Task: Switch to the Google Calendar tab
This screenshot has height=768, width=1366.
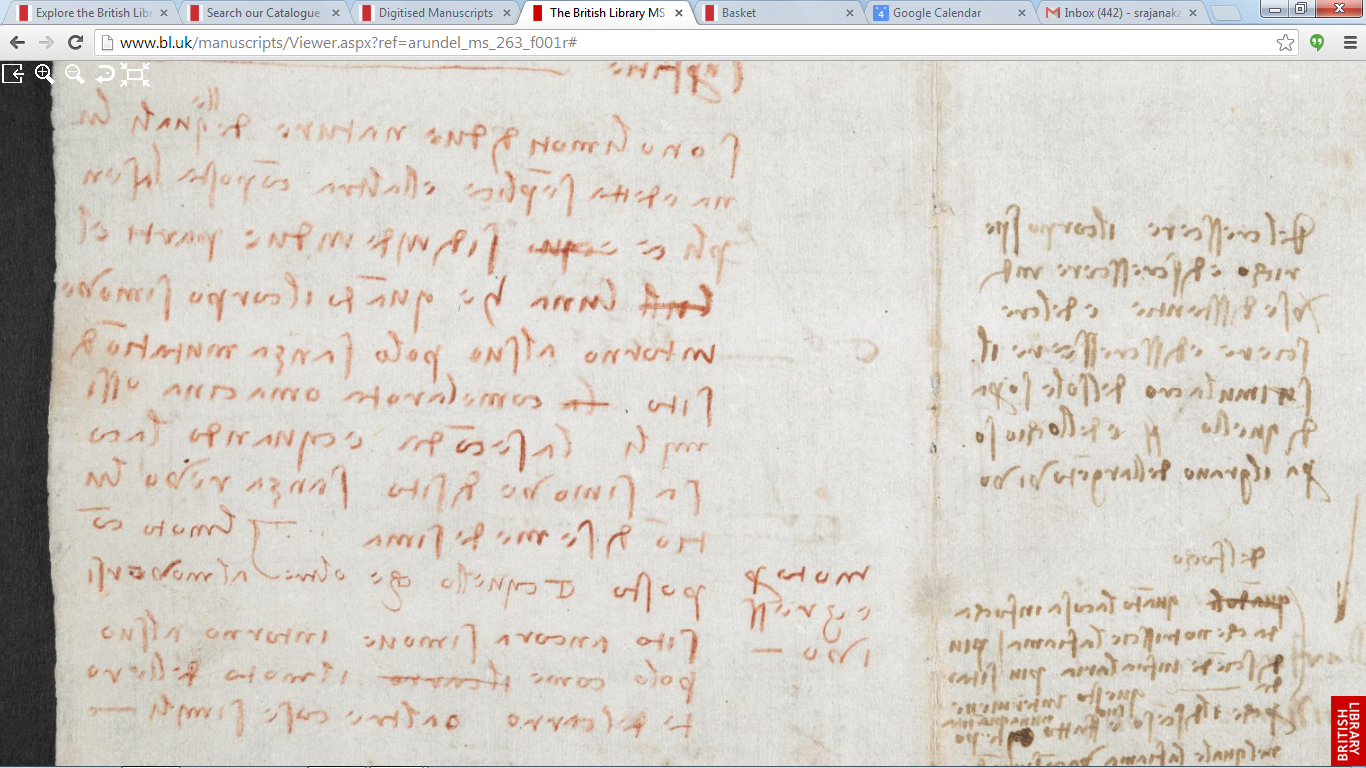Action: pyautogui.click(x=952, y=13)
